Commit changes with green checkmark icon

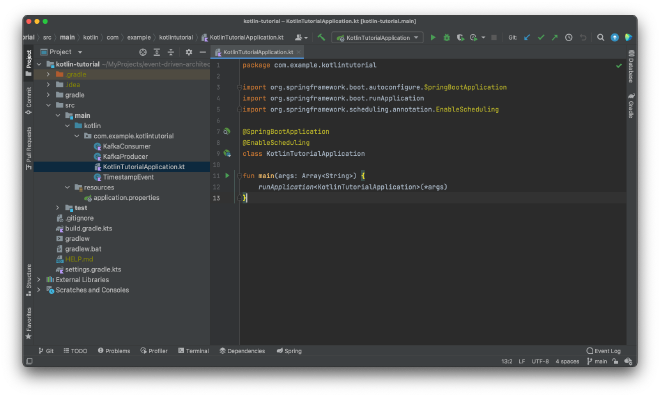(541, 37)
